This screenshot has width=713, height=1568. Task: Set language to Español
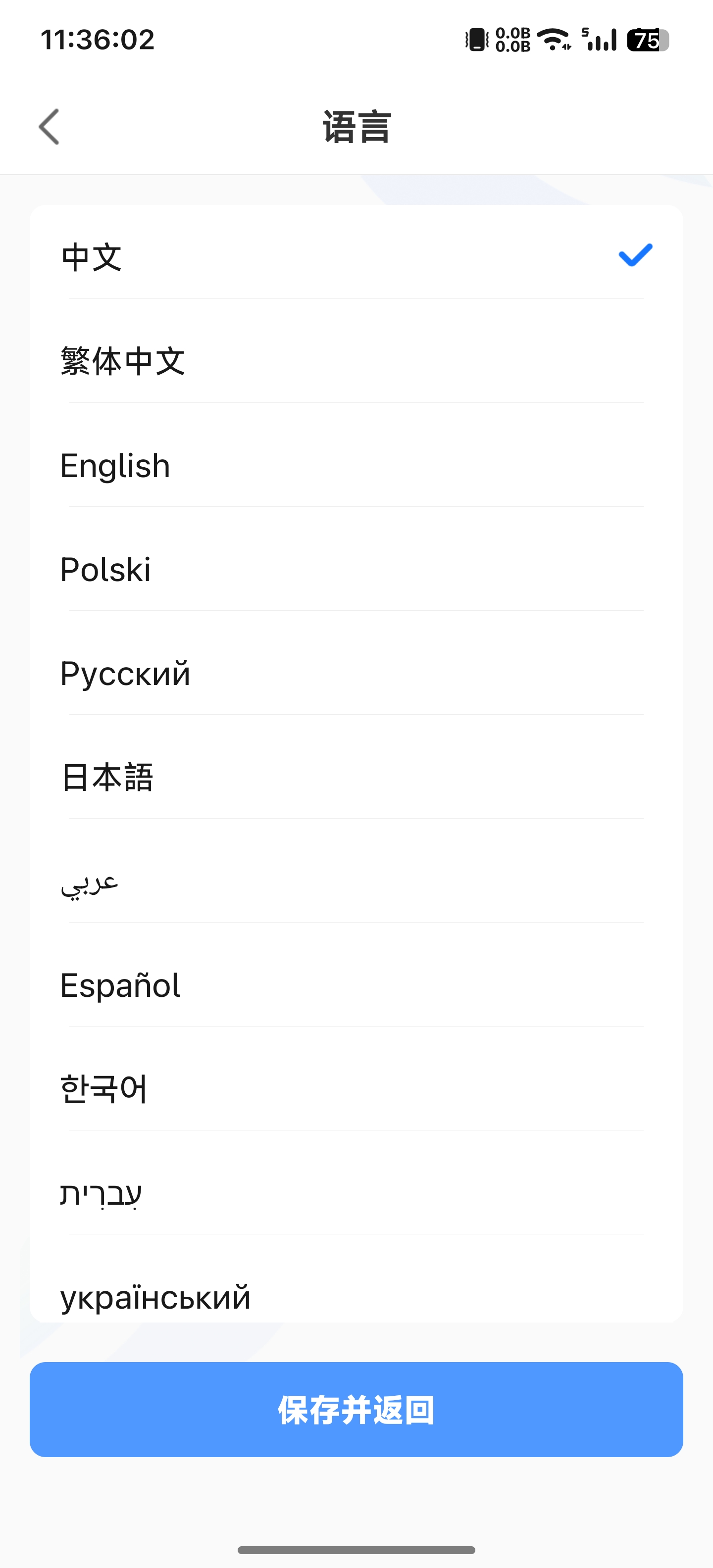(x=120, y=985)
